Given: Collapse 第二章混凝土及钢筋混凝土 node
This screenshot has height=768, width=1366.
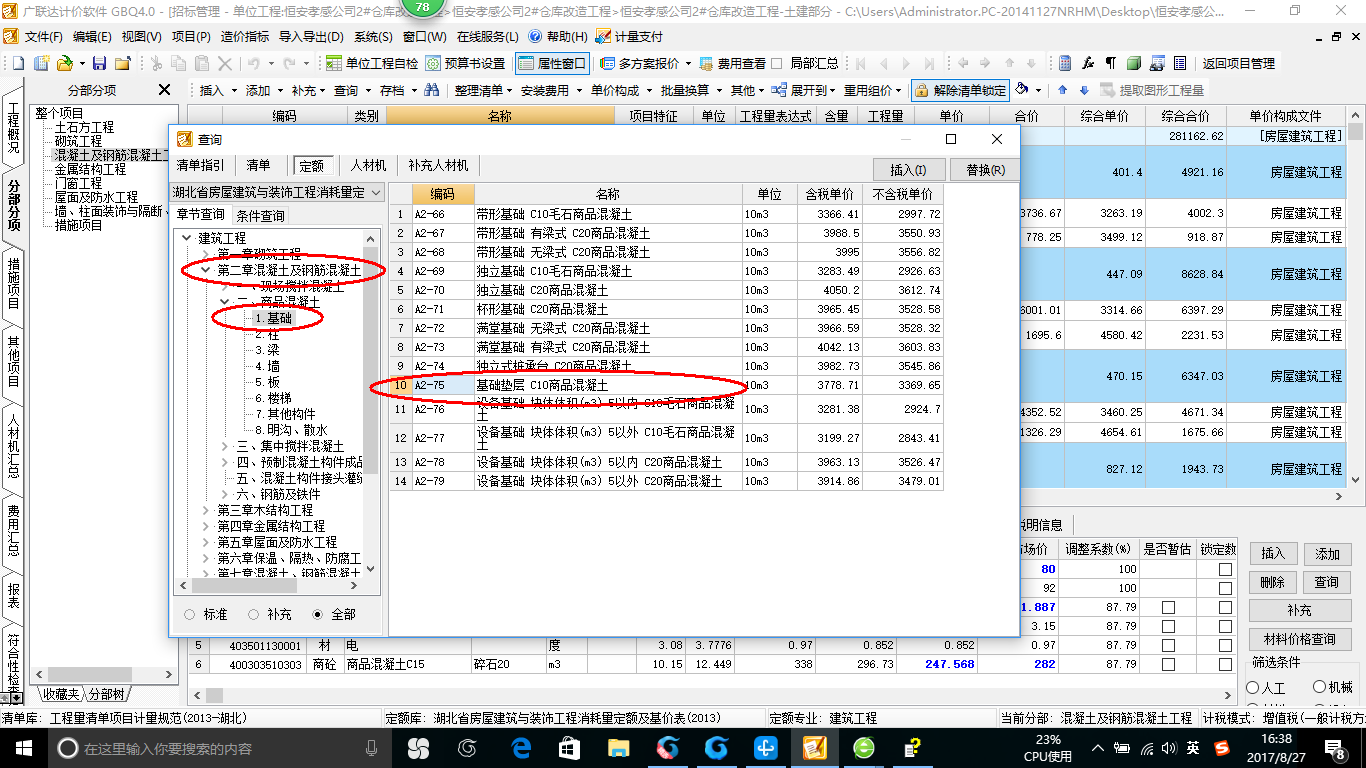Looking at the screenshot, I should pyautogui.click(x=206, y=270).
